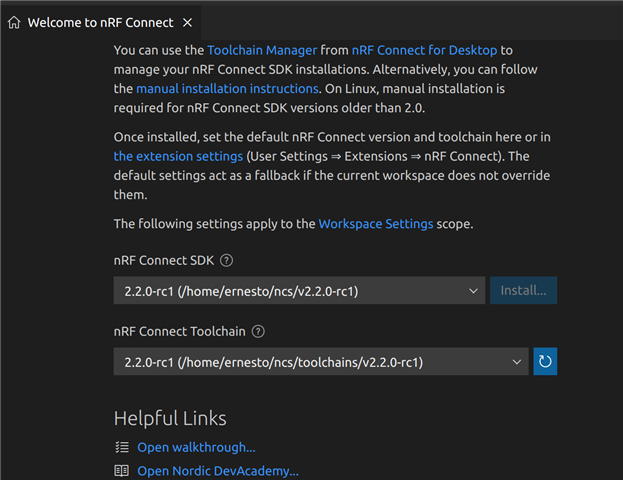Image resolution: width=623 pixels, height=480 pixels.
Task: Click the nRF Connect SDK label
Action: pyautogui.click(x=164, y=261)
